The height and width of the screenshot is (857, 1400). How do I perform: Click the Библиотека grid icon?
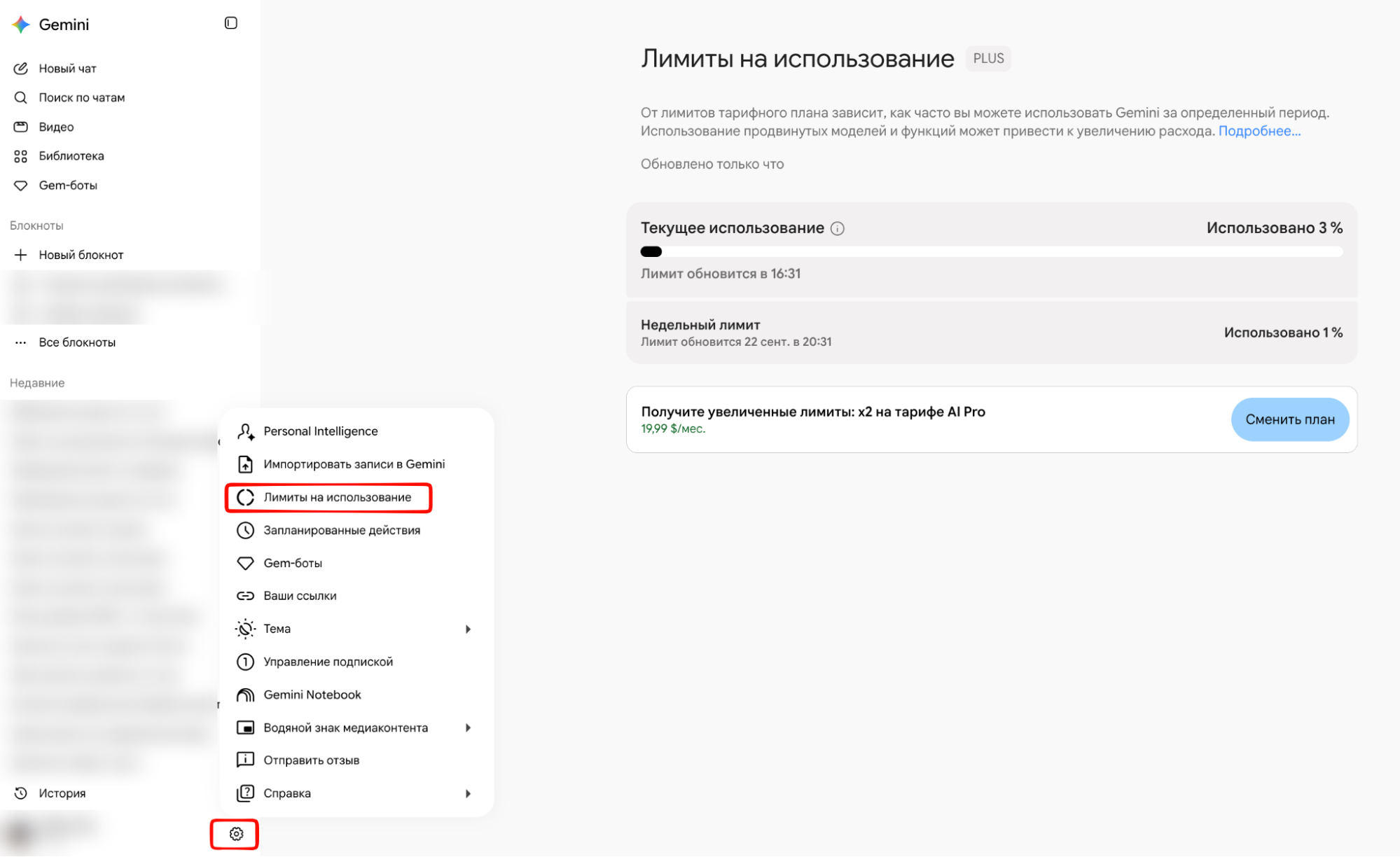[21, 156]
